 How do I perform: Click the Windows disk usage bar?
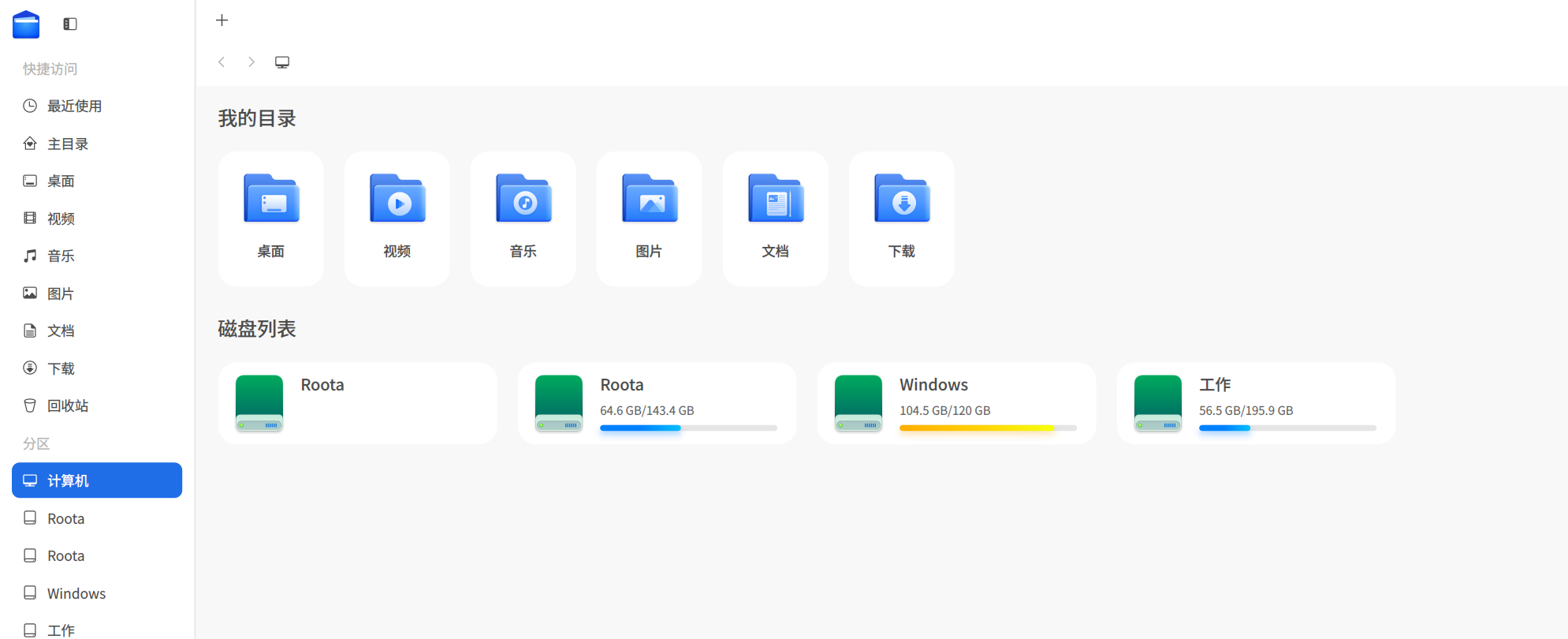[988, 428]
